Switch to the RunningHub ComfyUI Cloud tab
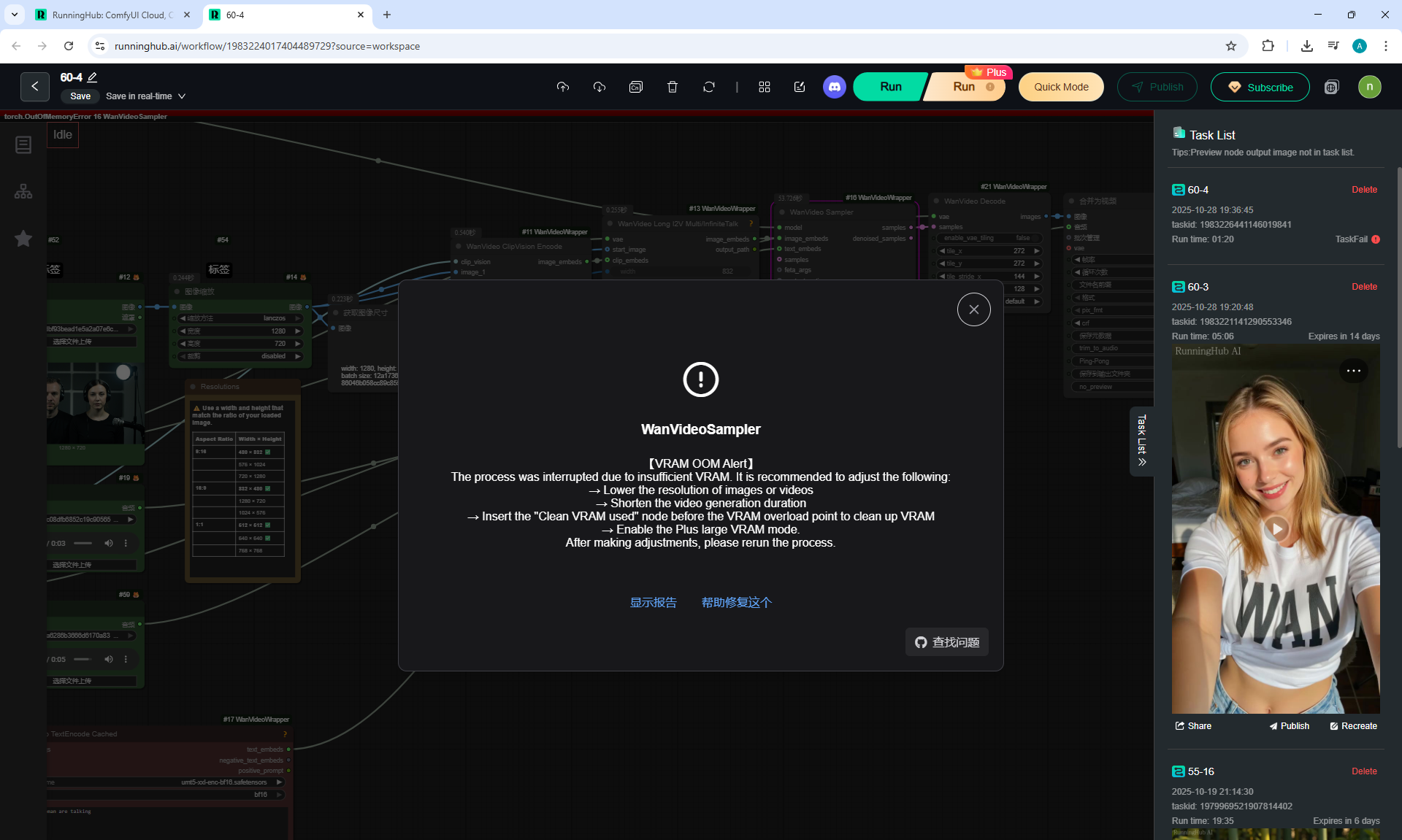The height and width of the screenshot is (840, 1402). click(110, 15)
